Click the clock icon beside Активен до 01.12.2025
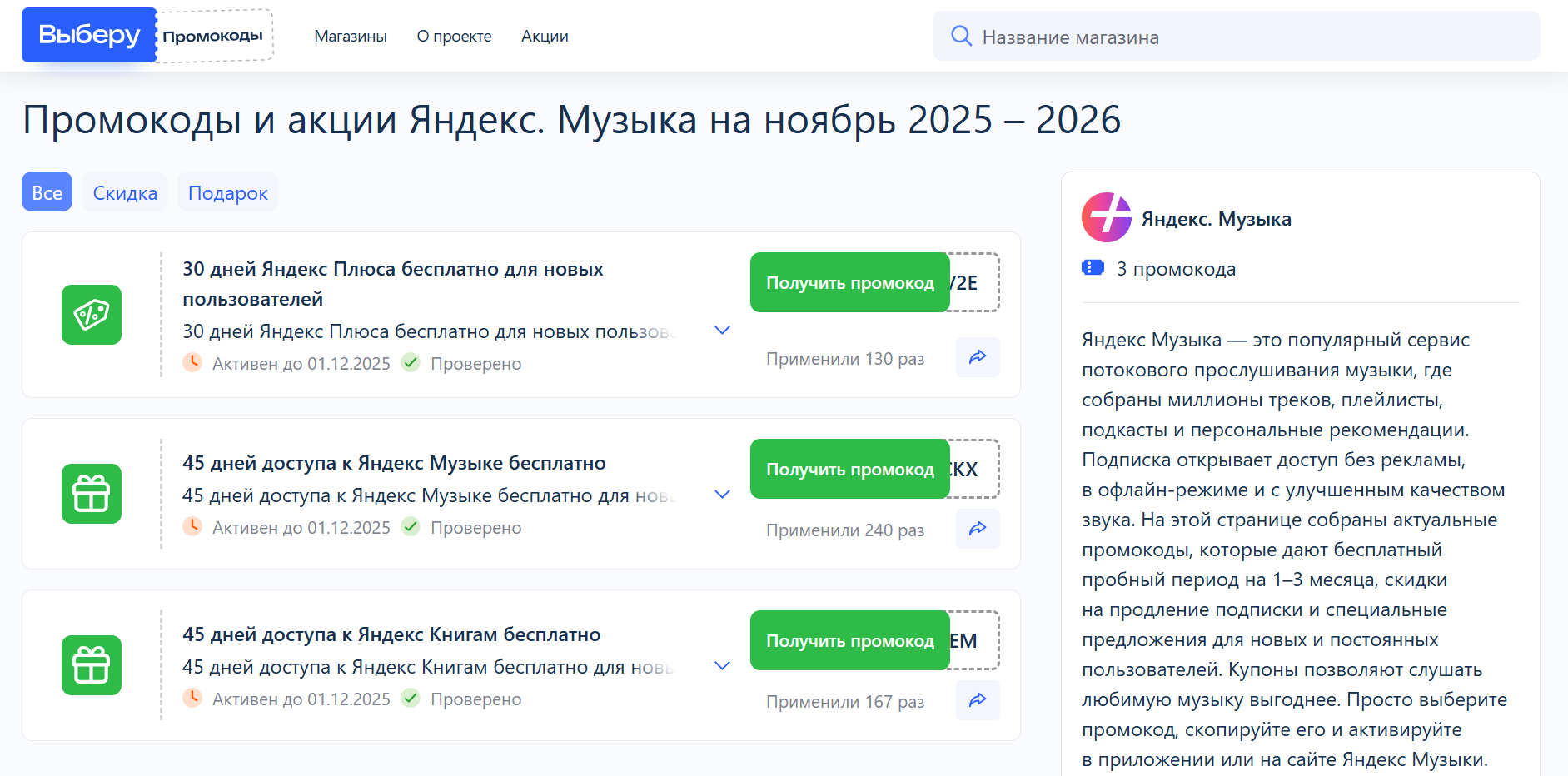1568x776 pixels. 193,362
